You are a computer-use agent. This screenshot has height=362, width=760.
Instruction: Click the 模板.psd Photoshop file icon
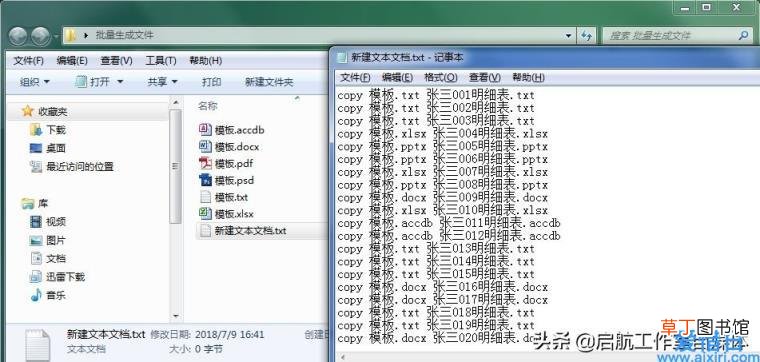[x=205, y=180]
